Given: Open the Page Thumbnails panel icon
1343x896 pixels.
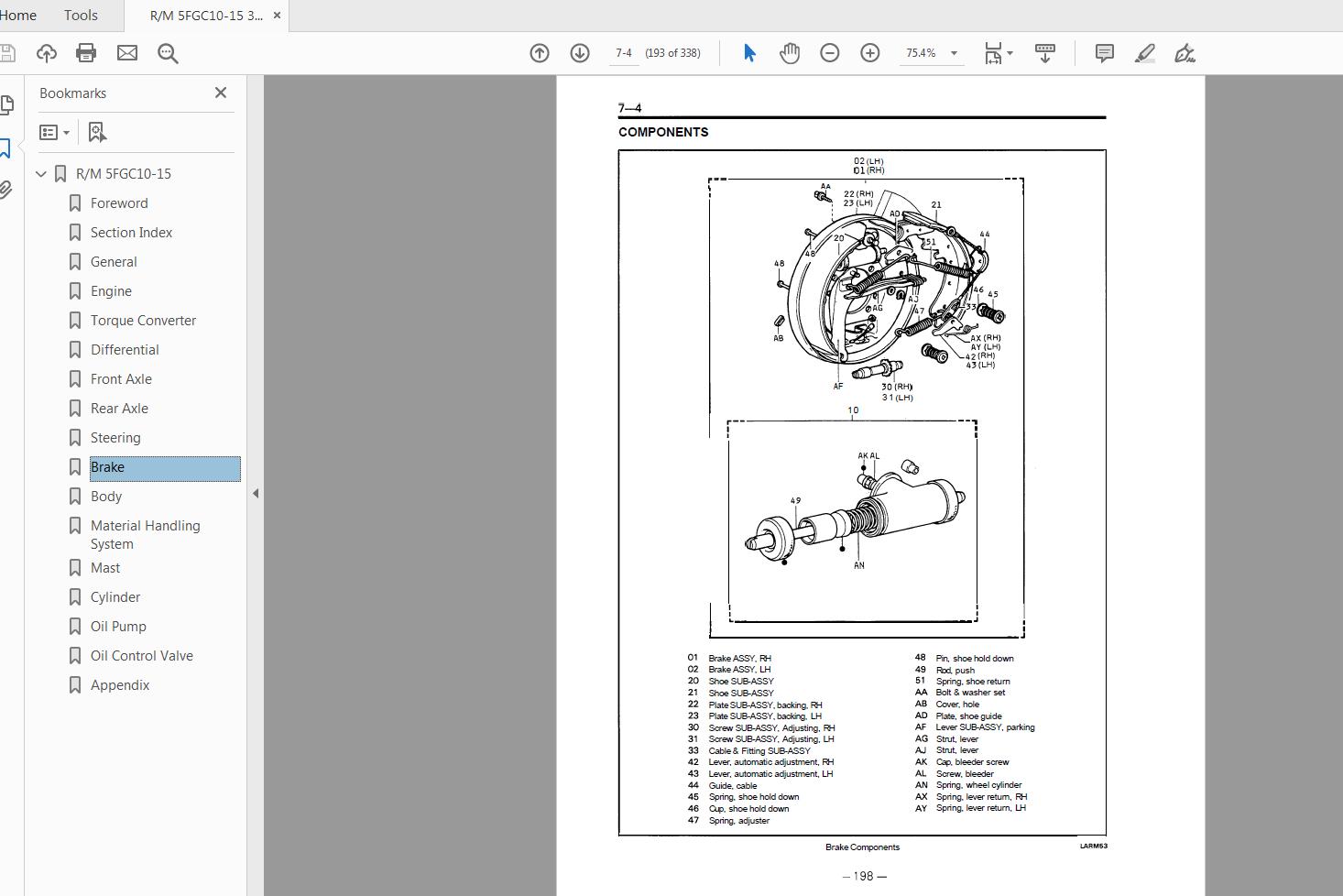Looking at the screenshot, I should [x=6, y=105].
